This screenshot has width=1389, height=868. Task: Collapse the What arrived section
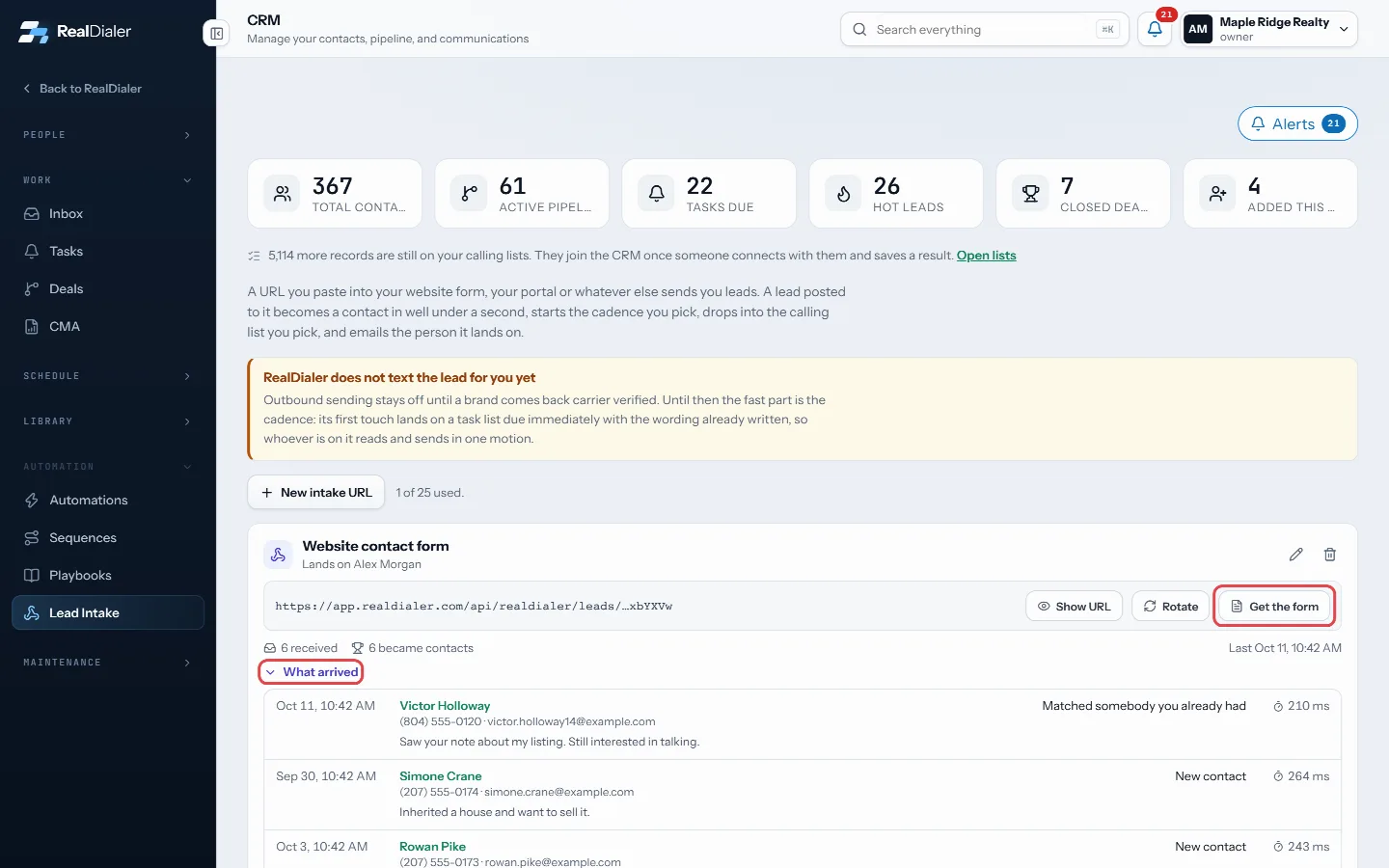click(x=311, y=672)
